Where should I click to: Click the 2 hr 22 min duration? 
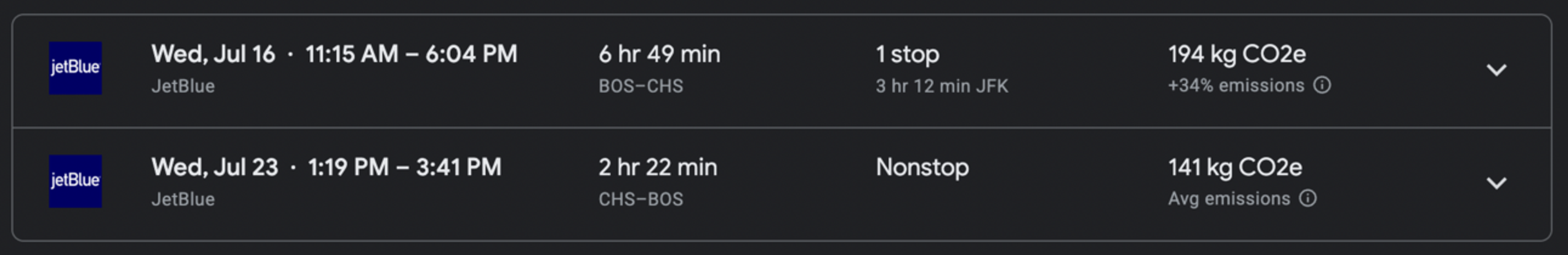tap(657, 168)
